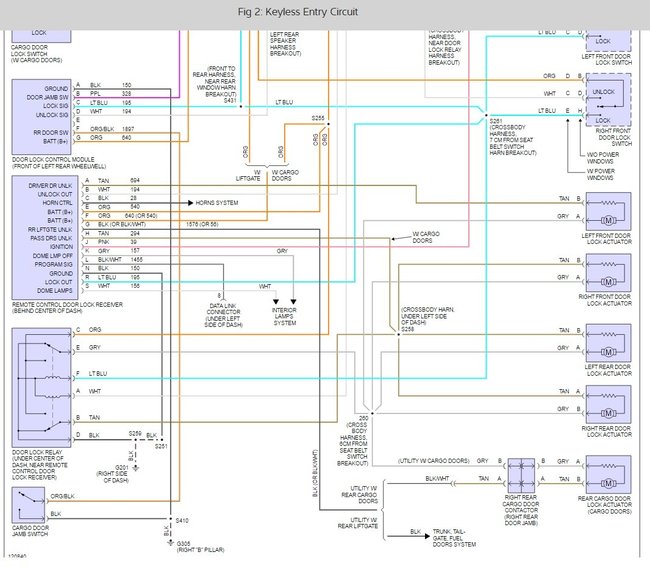
Task: Click the '1576 (OR 56)' circuit number
Action: tap(202, 224)
